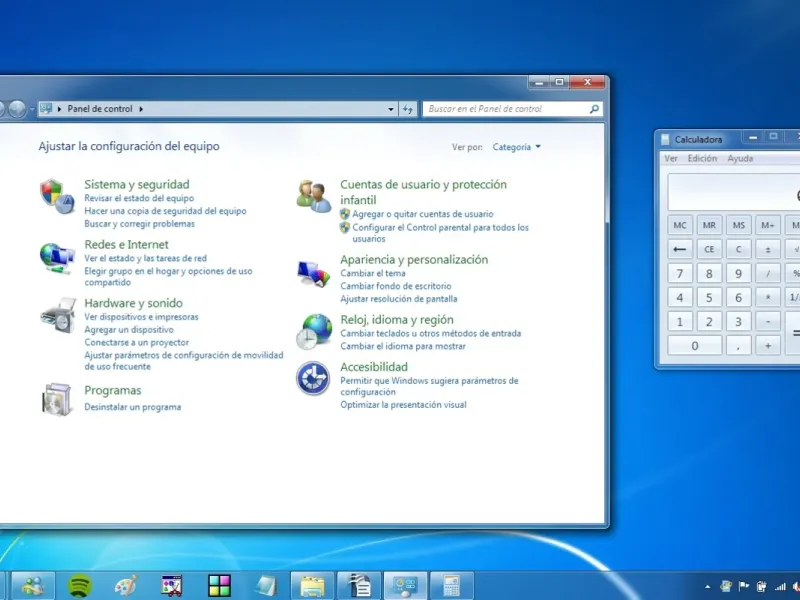Viewport: 800px width, 600px height.
Task: Click Ver dispositivos e impresoras
Action: (x=141, y=317)
